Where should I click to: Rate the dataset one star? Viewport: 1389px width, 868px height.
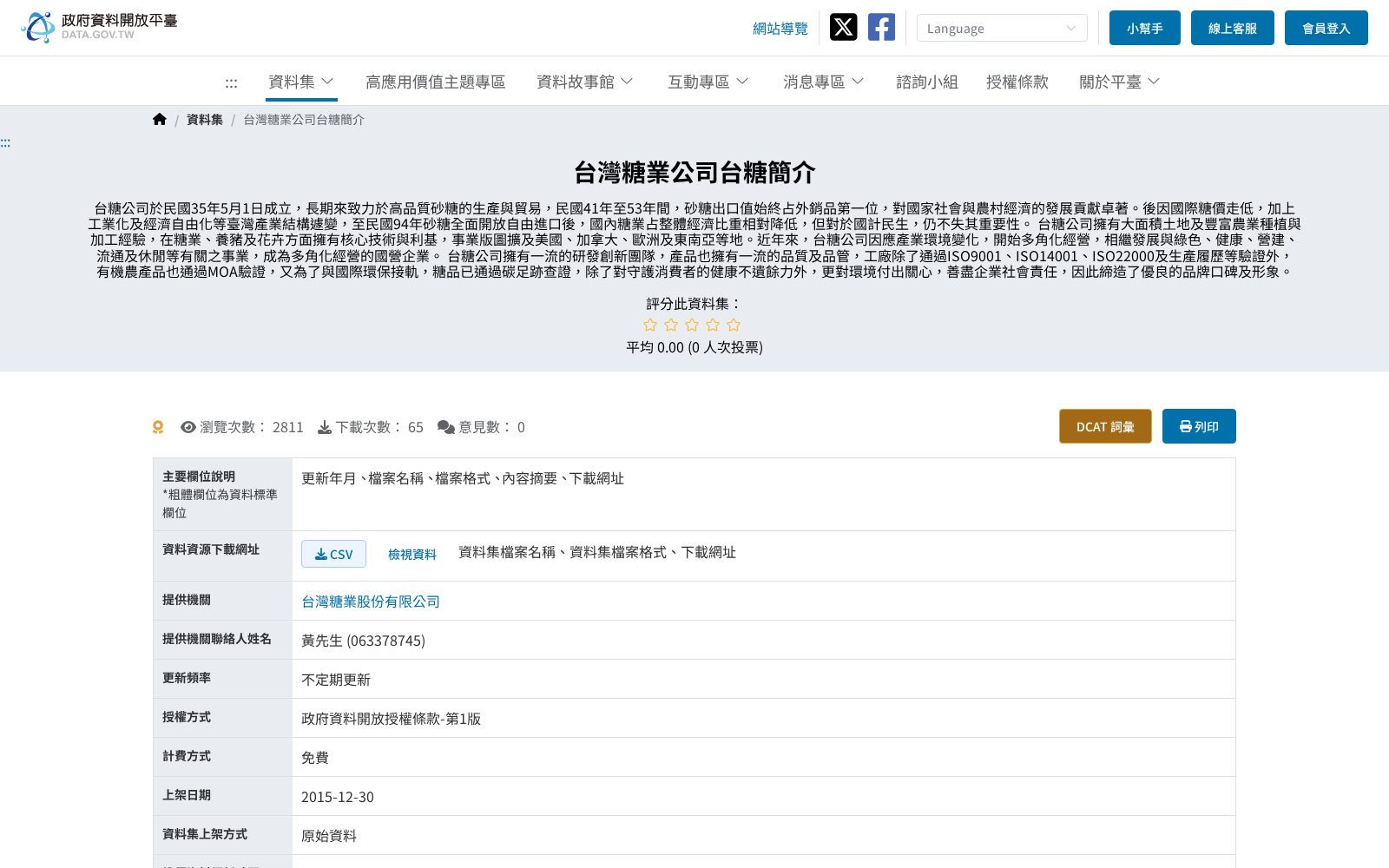pyautogui.click(x=650, y=325)
